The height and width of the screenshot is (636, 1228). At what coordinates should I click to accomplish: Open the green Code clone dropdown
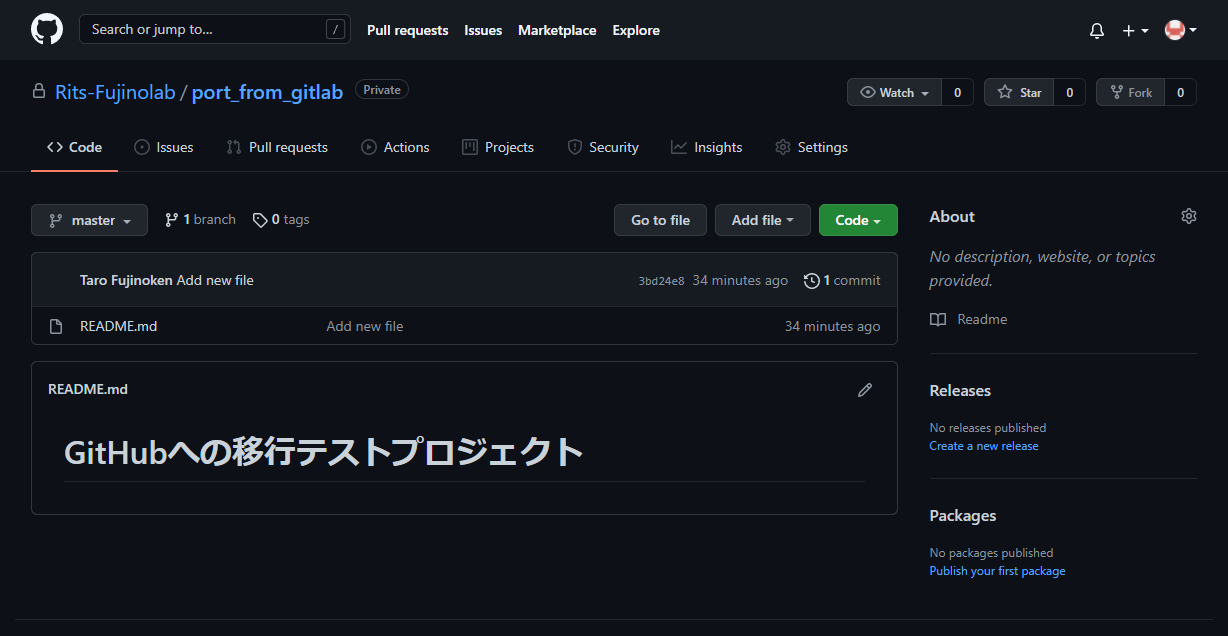857,219
